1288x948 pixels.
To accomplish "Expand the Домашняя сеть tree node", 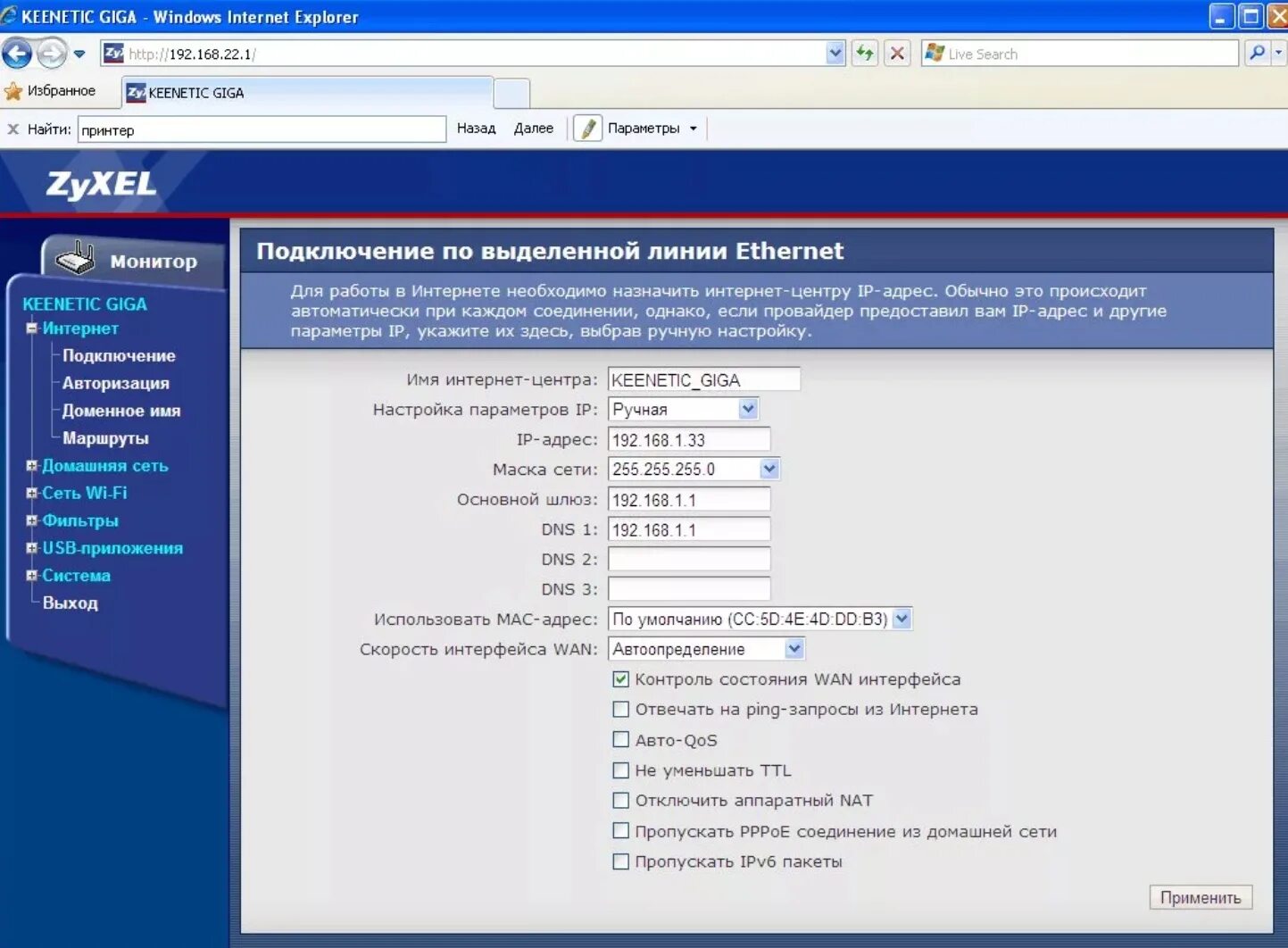I will pyautogui.click(x=32, y=466).
